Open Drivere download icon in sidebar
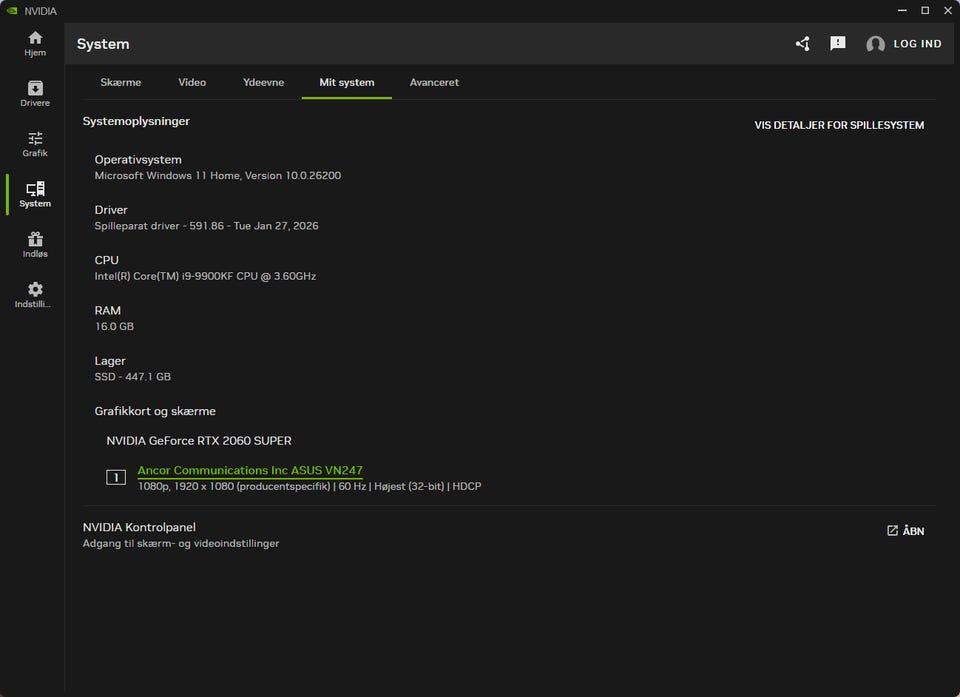This screenshot has width=960, height=697. 35,88
